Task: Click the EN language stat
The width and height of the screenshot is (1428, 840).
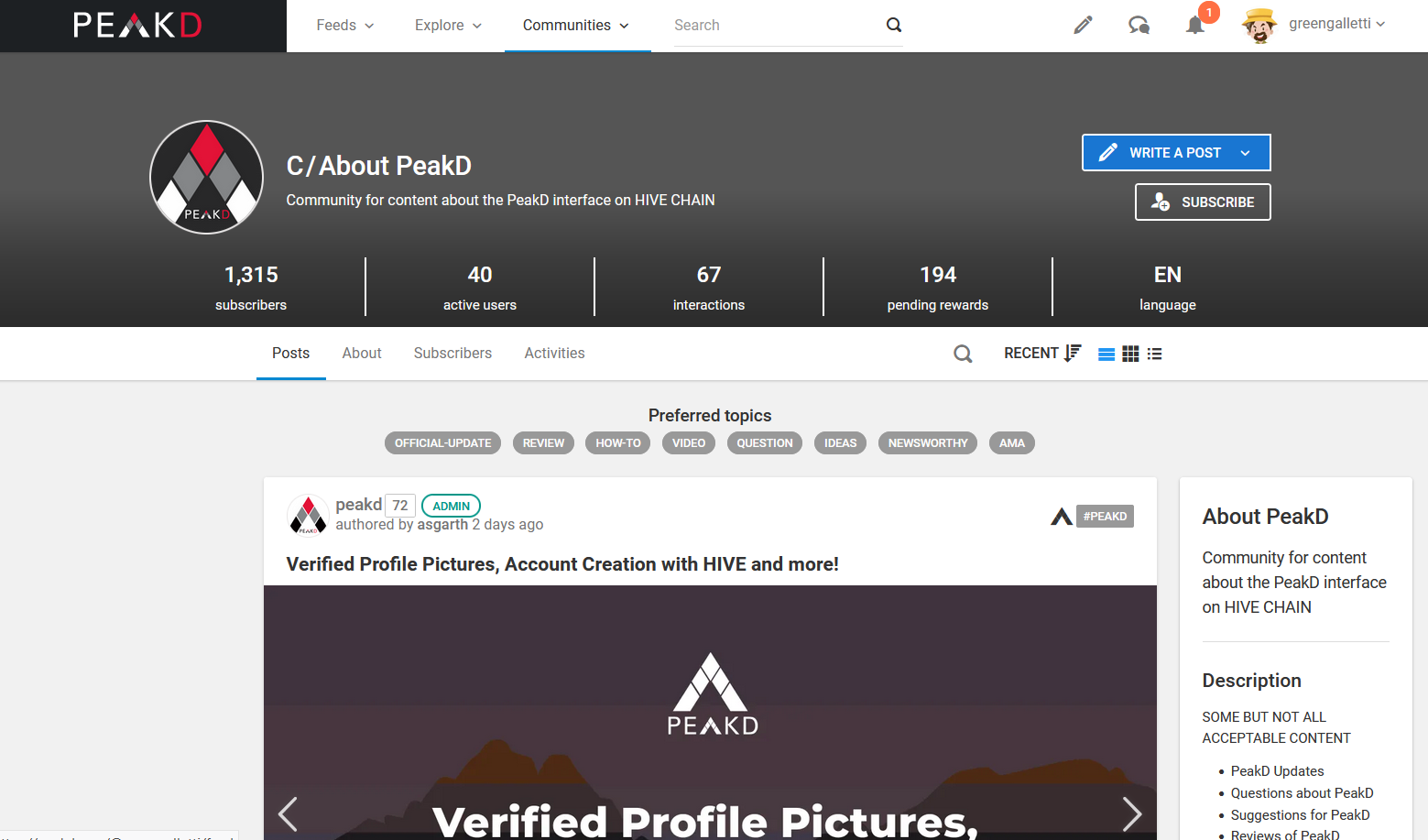Action: 1168,288
